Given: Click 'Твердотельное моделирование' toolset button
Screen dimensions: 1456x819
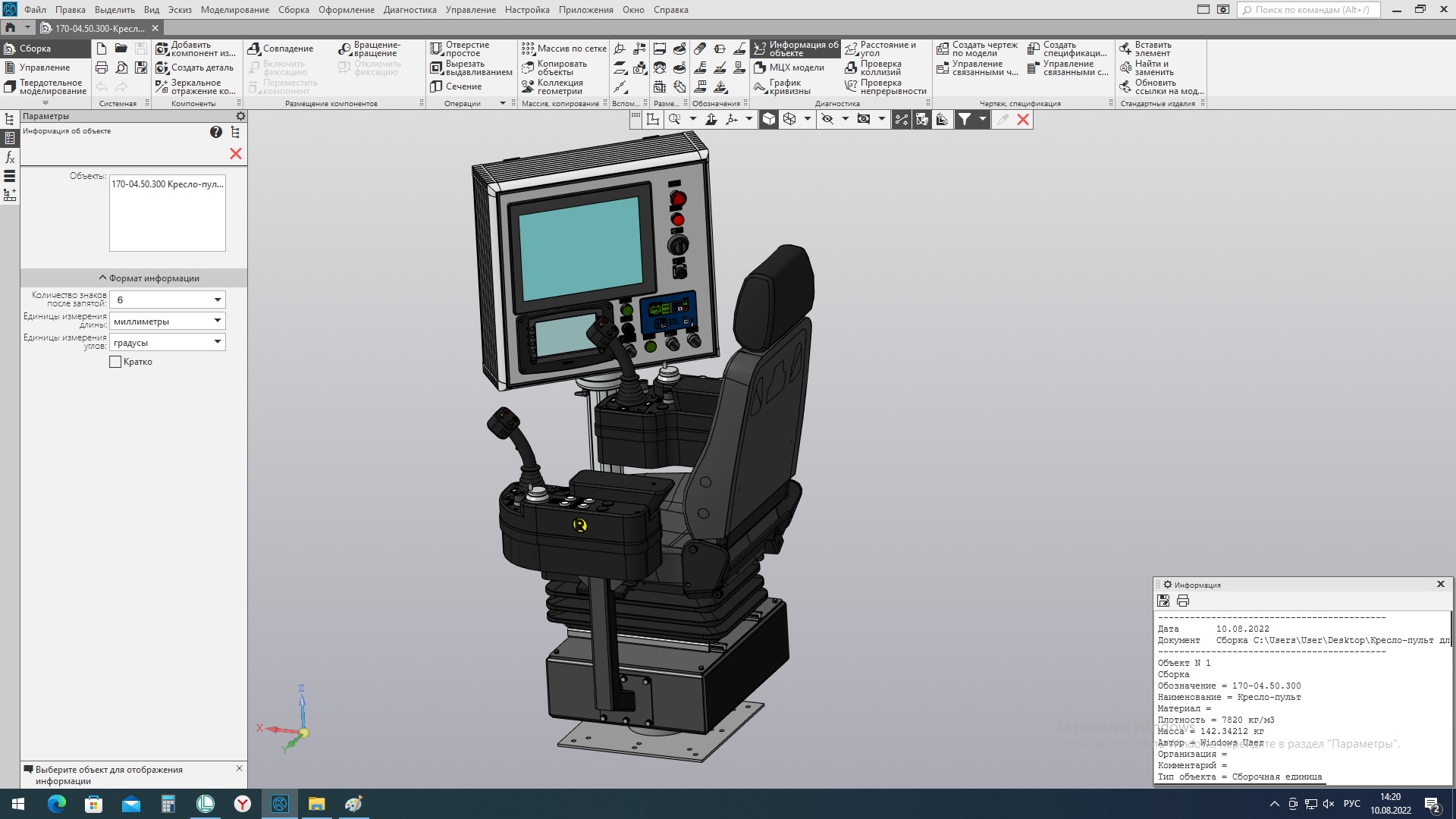Looking at the screenshot, I should coord(45,87).
